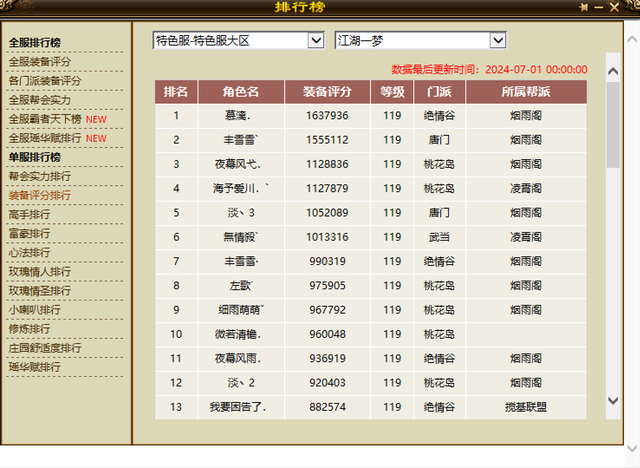Image resolution: width=640 pixels, height=468 pixels.
Task: Click score 1637936
Action: 327,116
